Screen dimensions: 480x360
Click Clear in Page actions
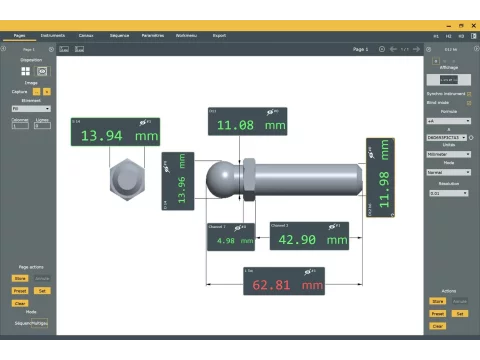coord(20,303)
